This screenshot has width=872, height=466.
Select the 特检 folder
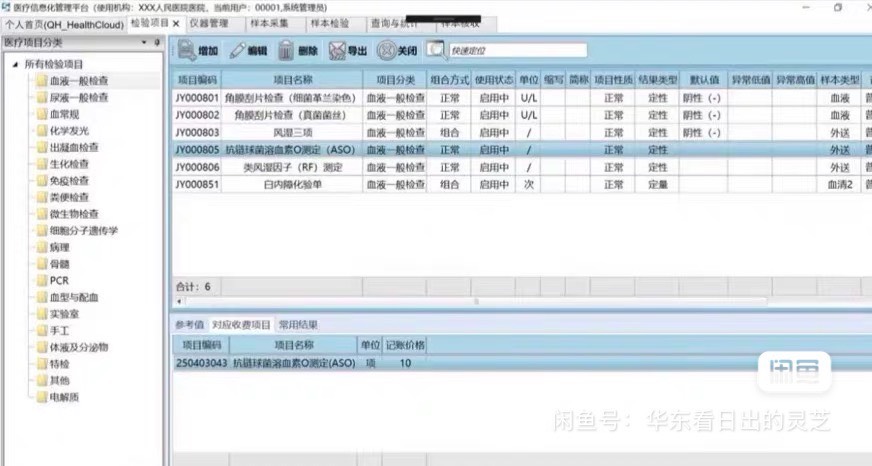53,365
